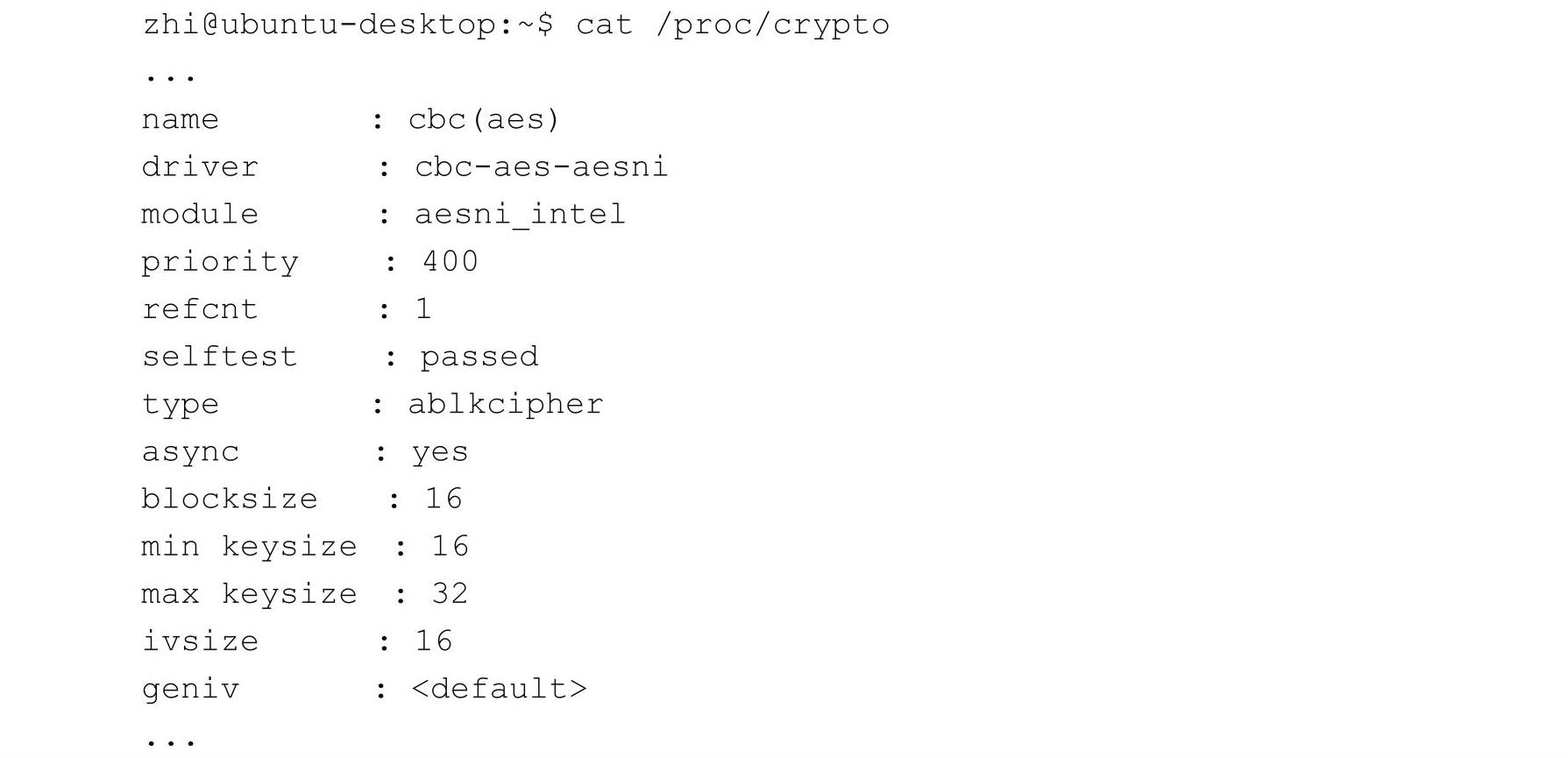
Task: Select the cbc-aes-aesni driver value
Action: [x=541, y=166]
